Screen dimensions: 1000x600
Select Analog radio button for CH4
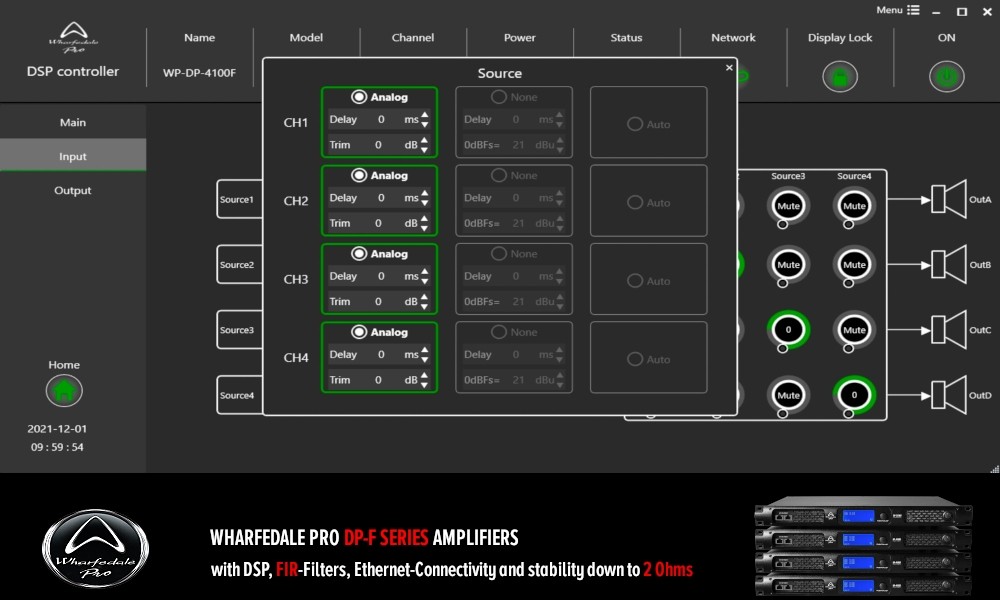point(359,332)
